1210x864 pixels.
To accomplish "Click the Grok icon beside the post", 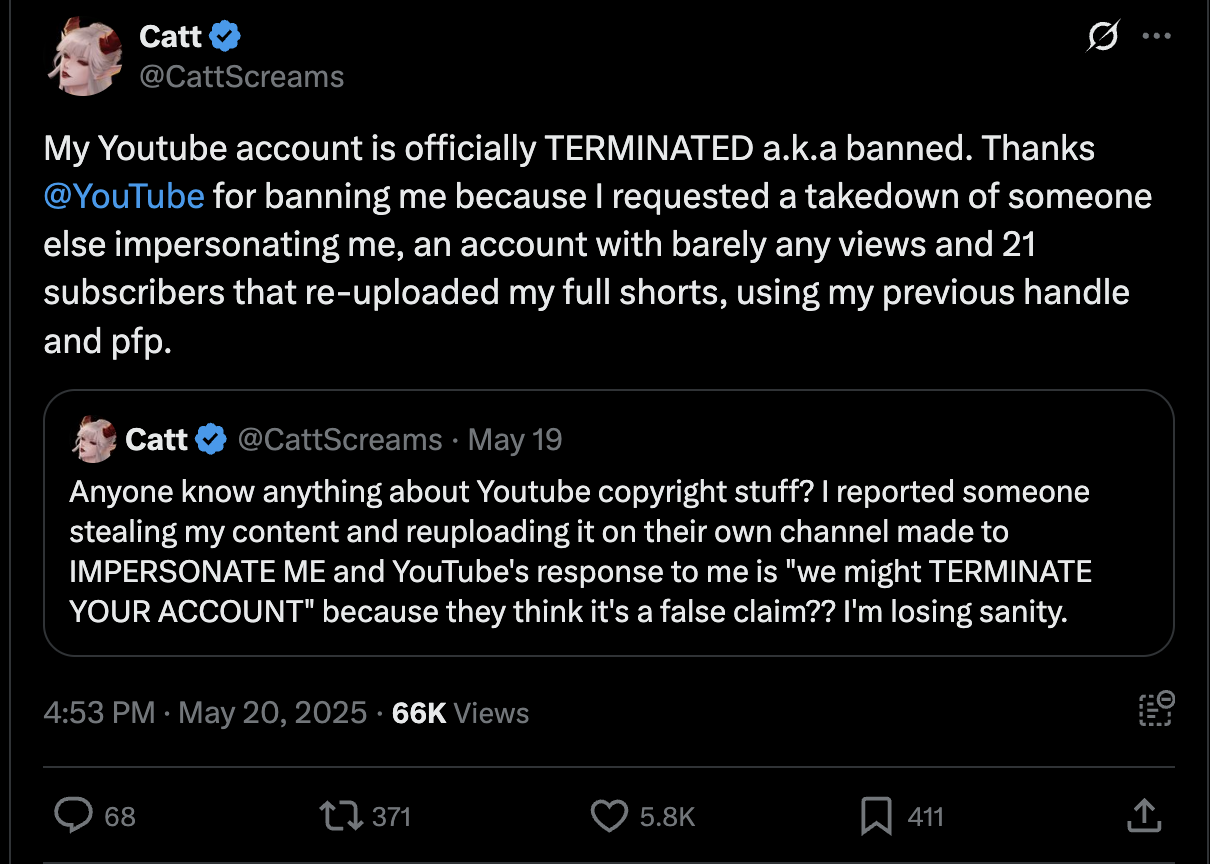I will [1102, 38].
